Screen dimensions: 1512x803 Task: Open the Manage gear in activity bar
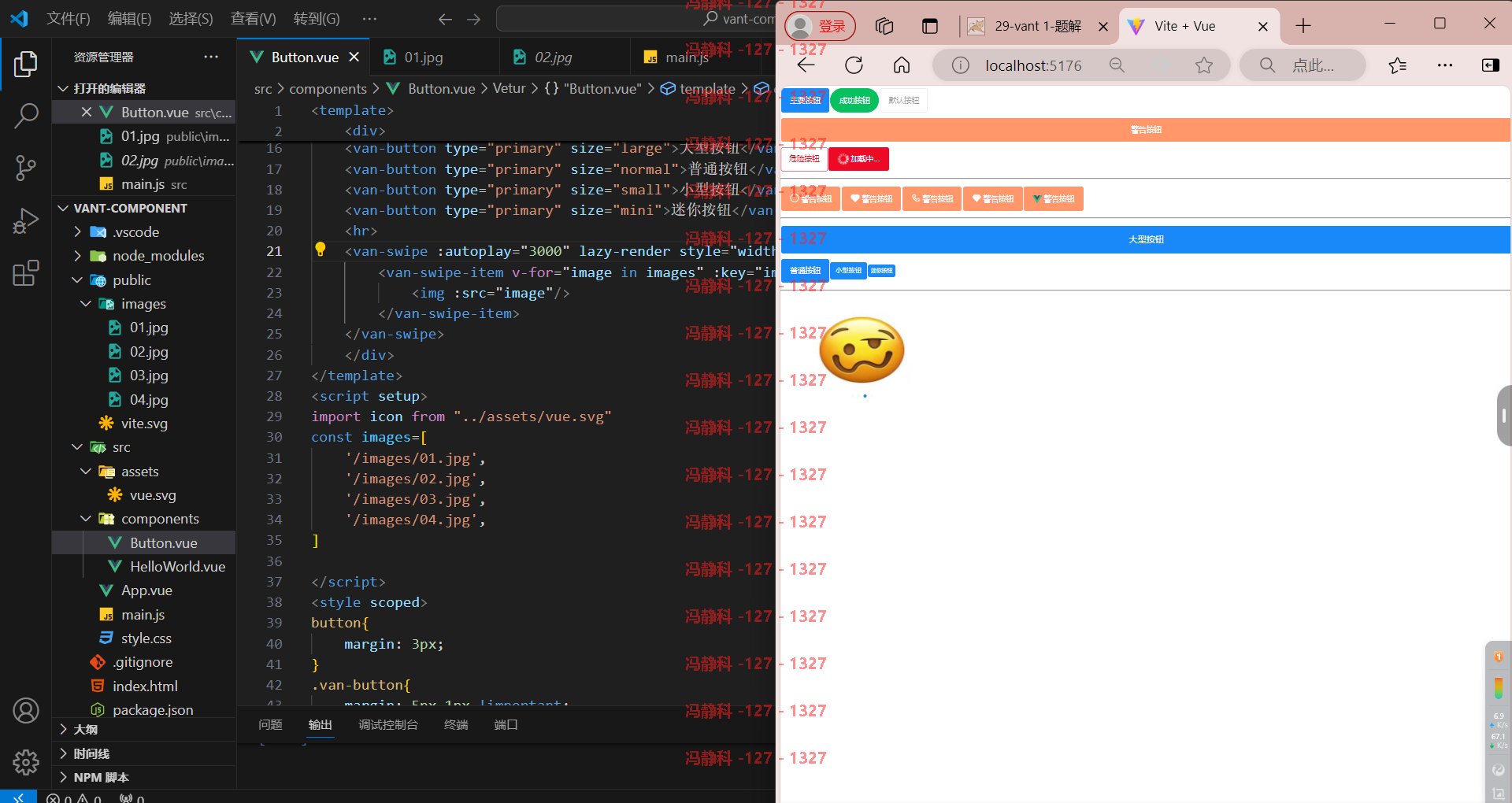click(x=25, y=761)
